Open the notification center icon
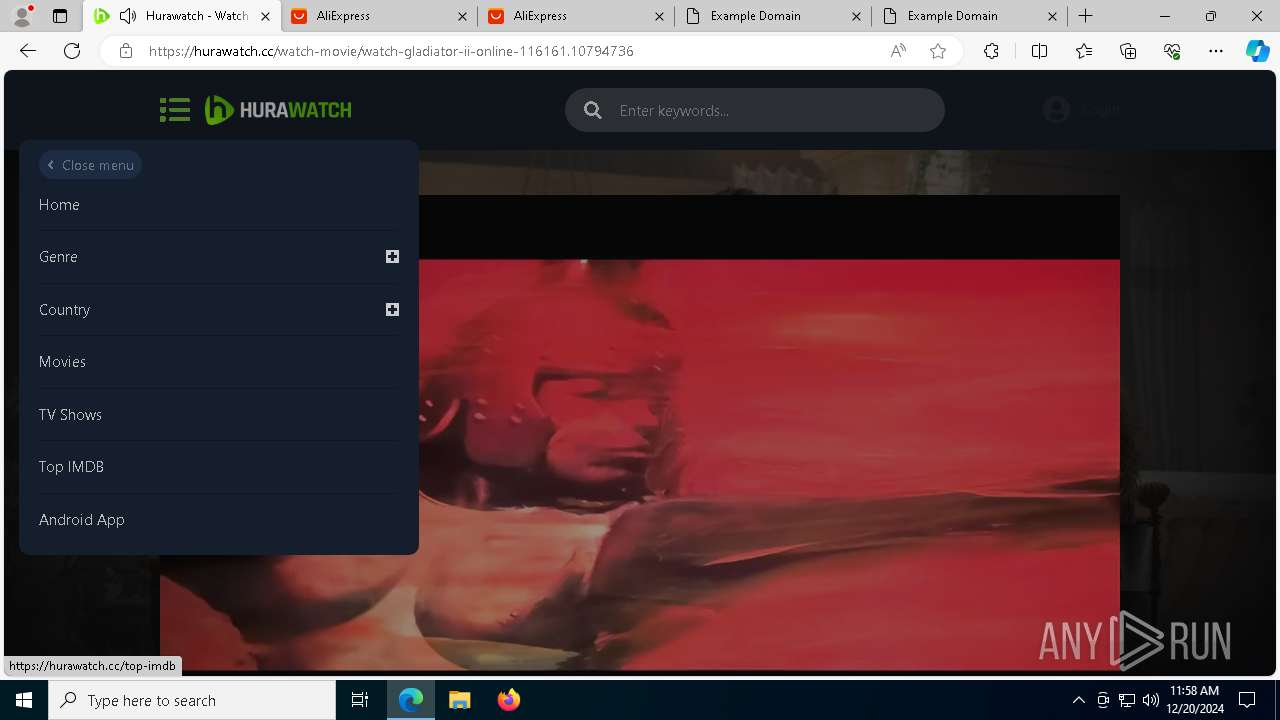This screenshot has height=720, width=1280. (x=1247, y=700)
